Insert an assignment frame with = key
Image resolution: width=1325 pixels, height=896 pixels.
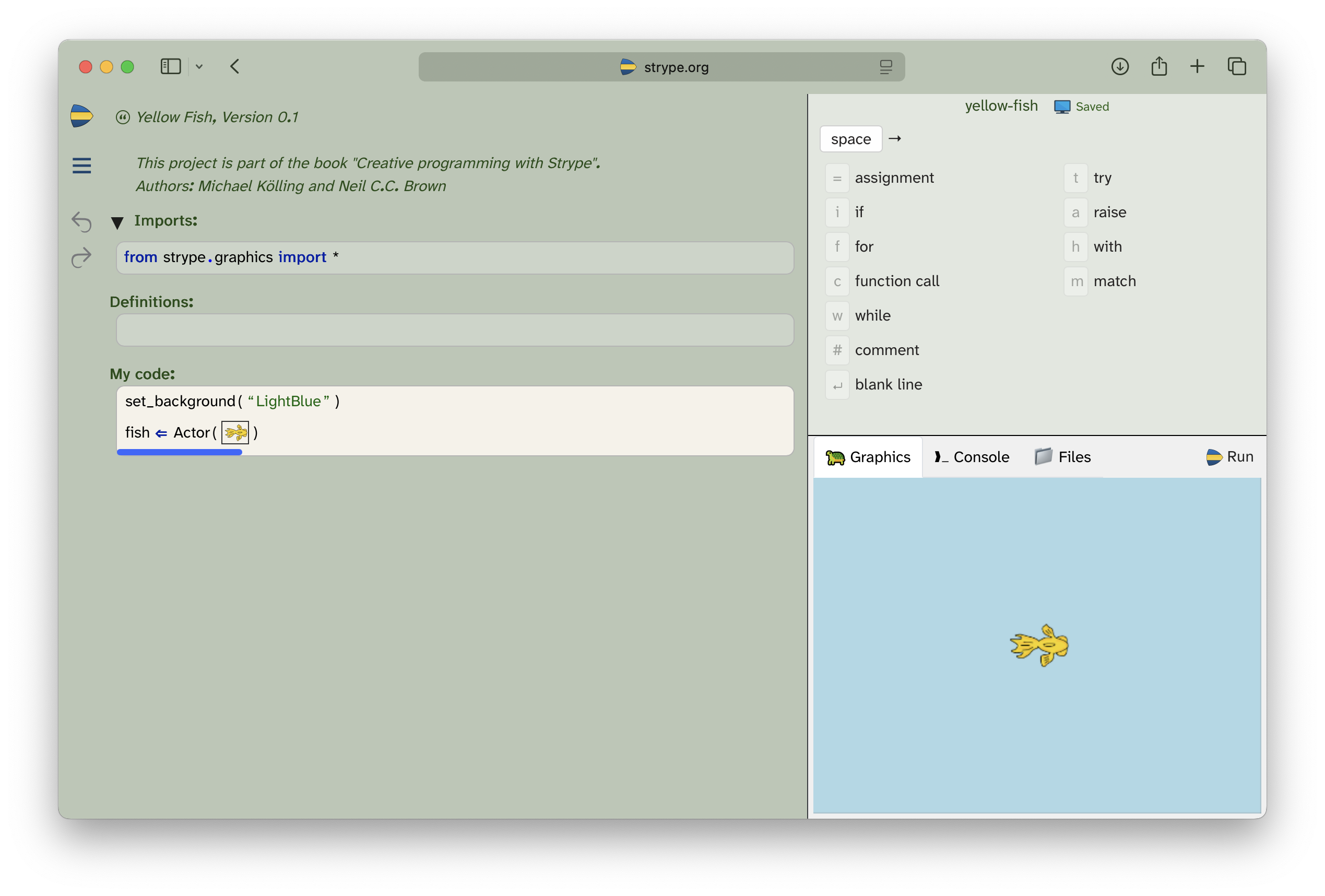click(x=837, y=178)
